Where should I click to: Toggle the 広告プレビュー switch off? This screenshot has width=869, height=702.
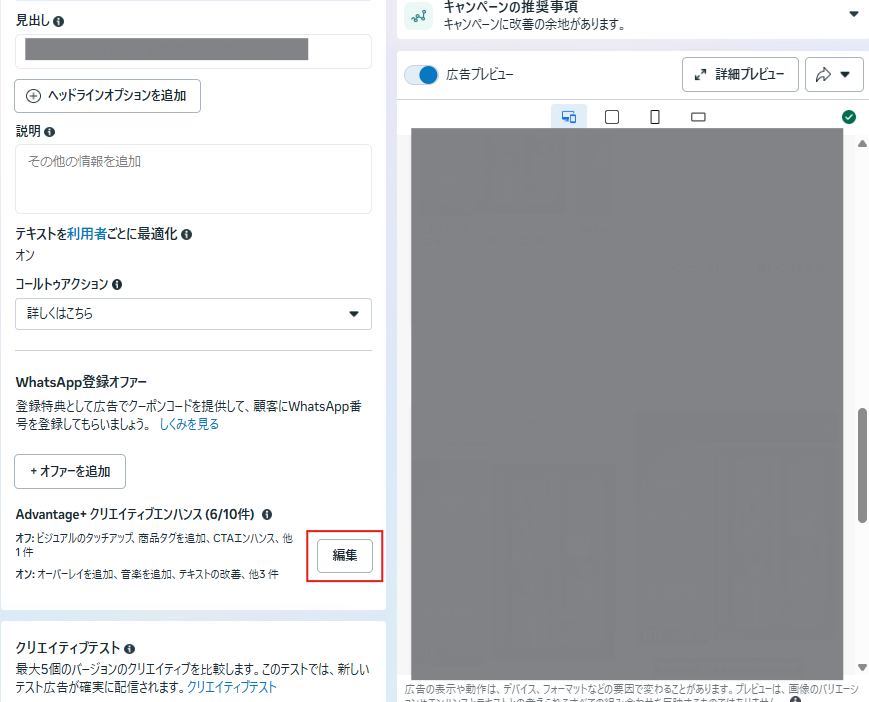[x=422, y=75]
